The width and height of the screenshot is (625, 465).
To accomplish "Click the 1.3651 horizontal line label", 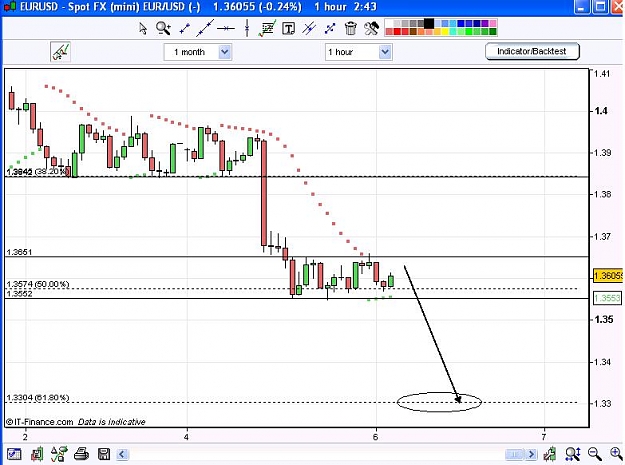I will (19, 252).
